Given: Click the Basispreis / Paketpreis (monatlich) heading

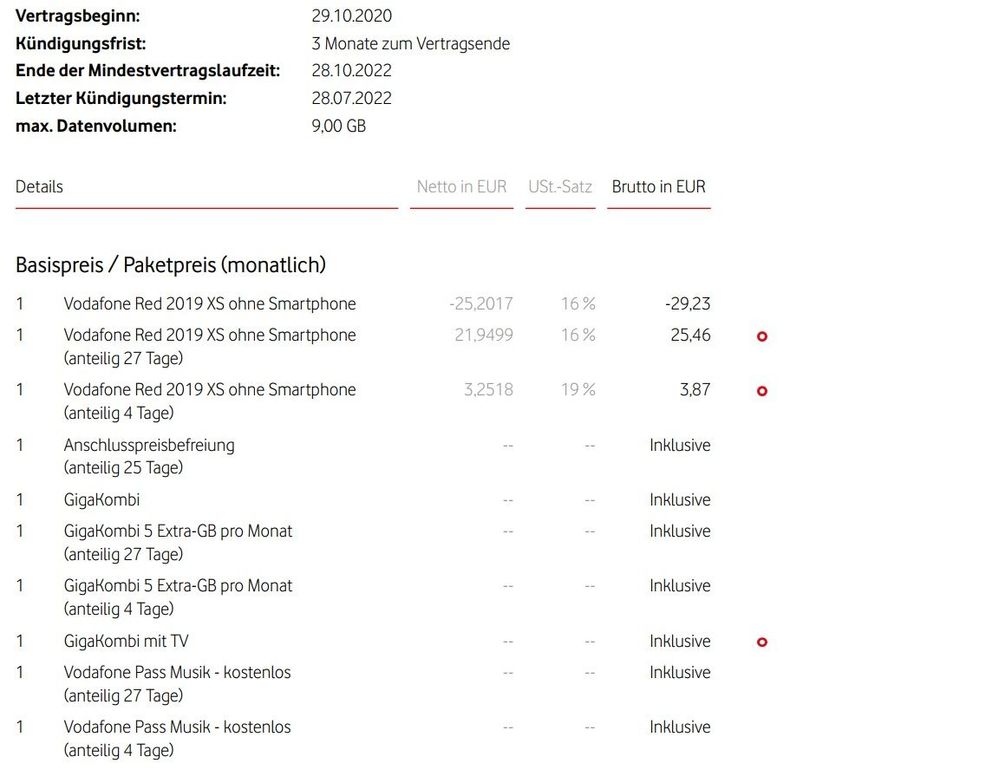Looking at the screenshot, I should pyautogui.click(x=171, y=265).
